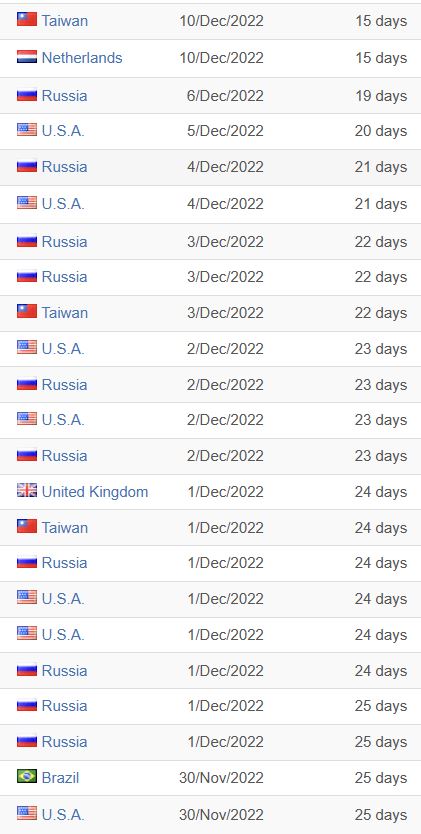Click the U.S.A. flag in the 5/Dec/2022 row

pos(27,130)
